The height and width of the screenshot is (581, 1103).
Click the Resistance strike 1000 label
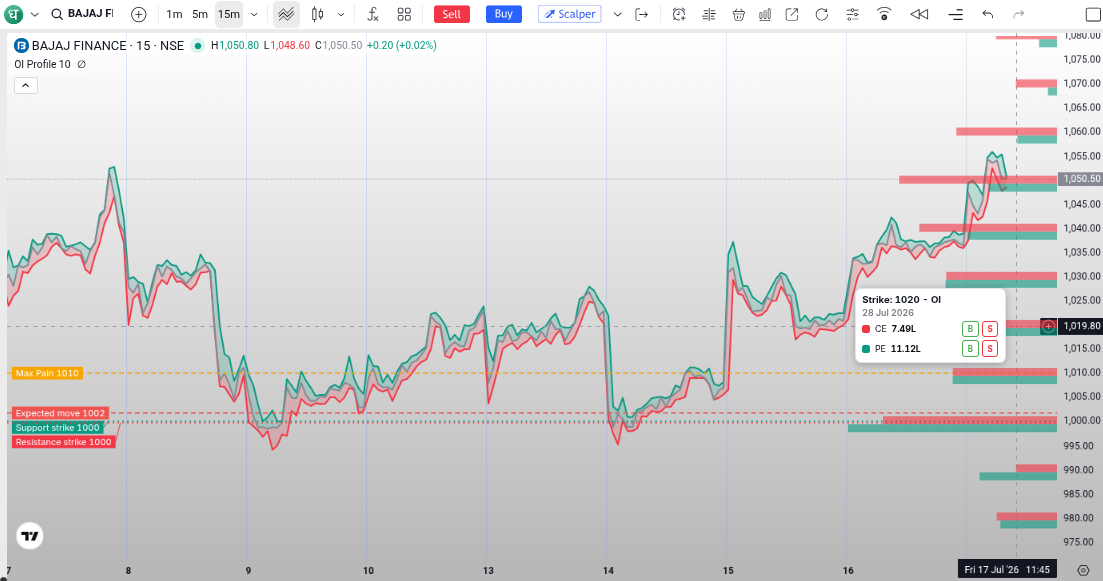[x=63, y=442]
